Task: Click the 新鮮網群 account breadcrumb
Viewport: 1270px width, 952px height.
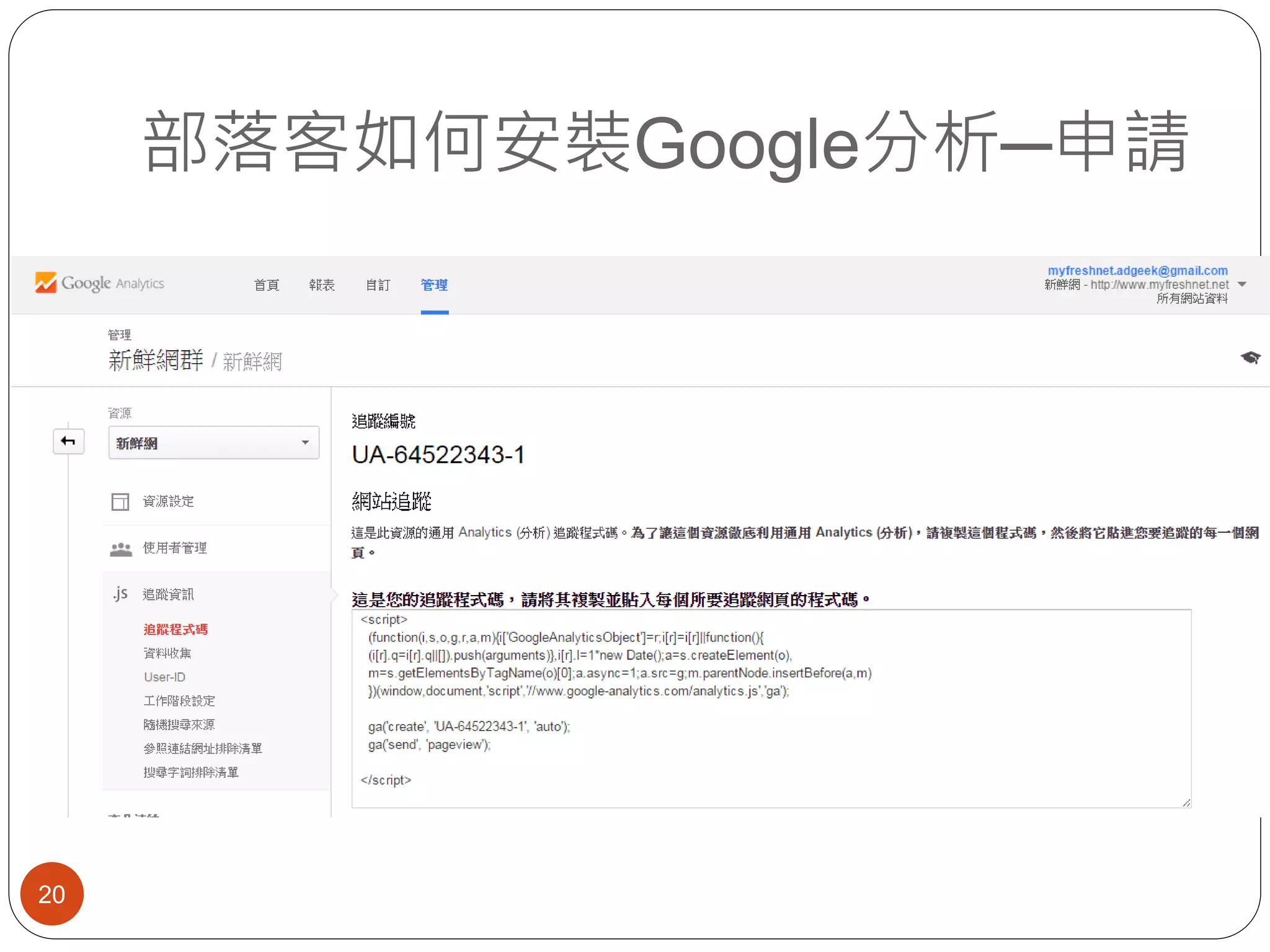Action: coord(156,360)
